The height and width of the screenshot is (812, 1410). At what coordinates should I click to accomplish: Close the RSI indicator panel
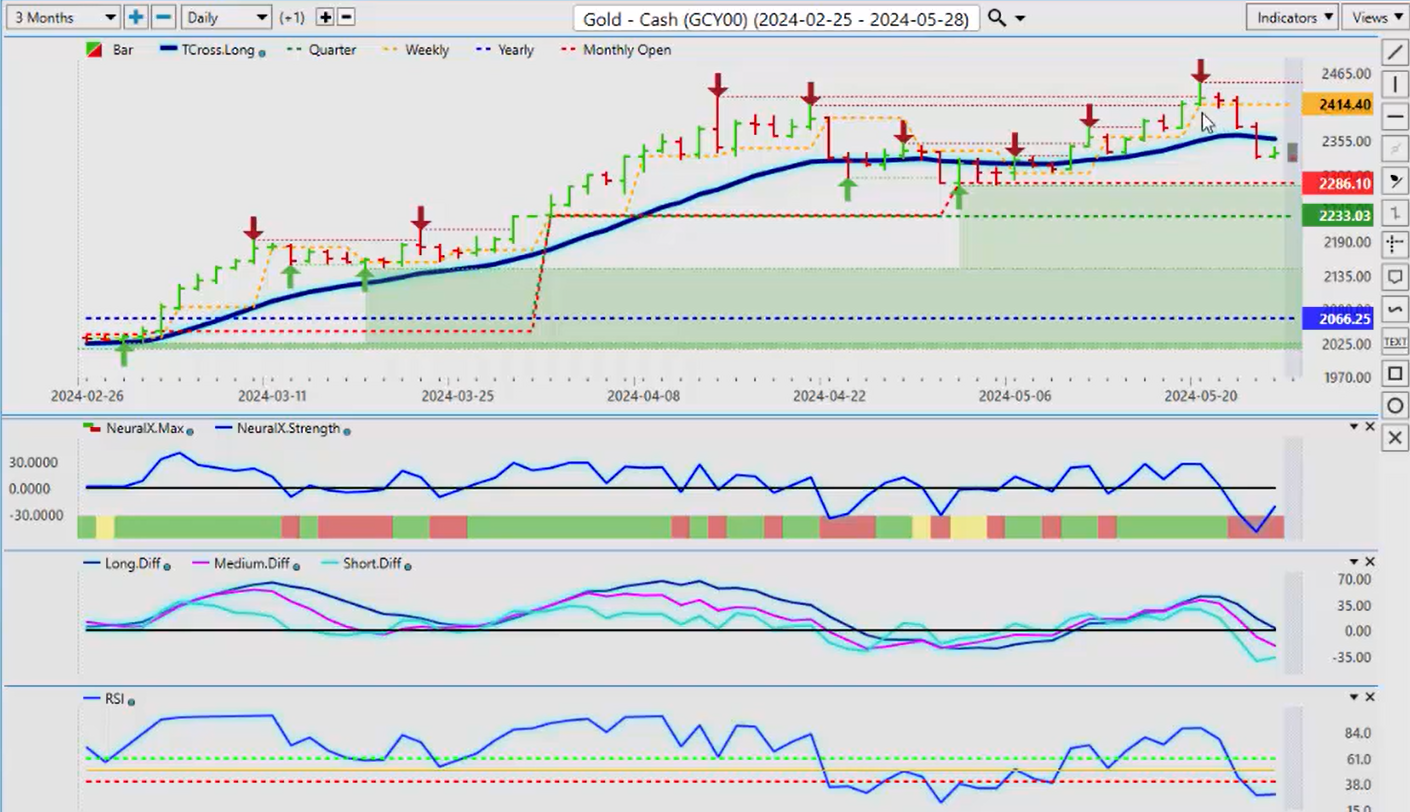pos(1370,697)
